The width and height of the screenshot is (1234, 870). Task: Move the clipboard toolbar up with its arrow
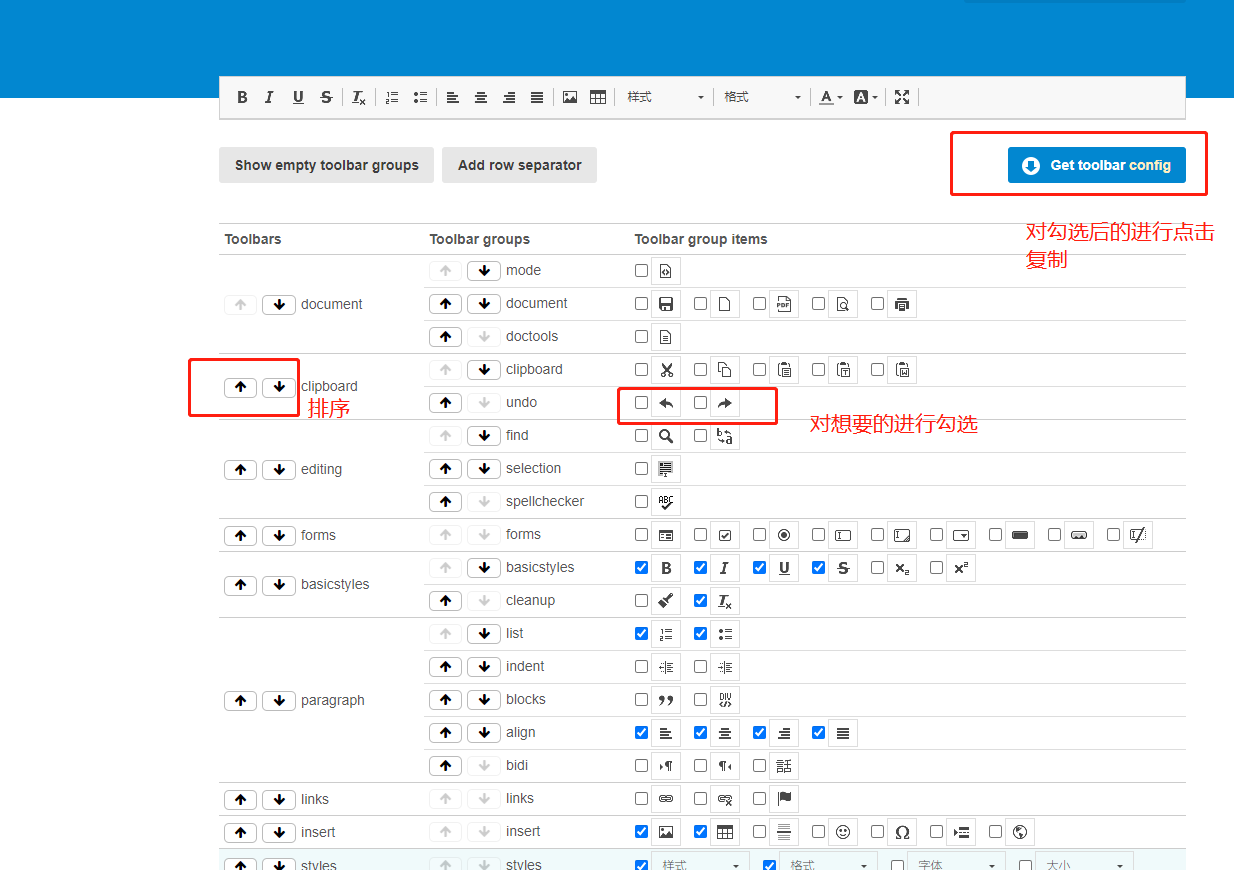(240, 387)
